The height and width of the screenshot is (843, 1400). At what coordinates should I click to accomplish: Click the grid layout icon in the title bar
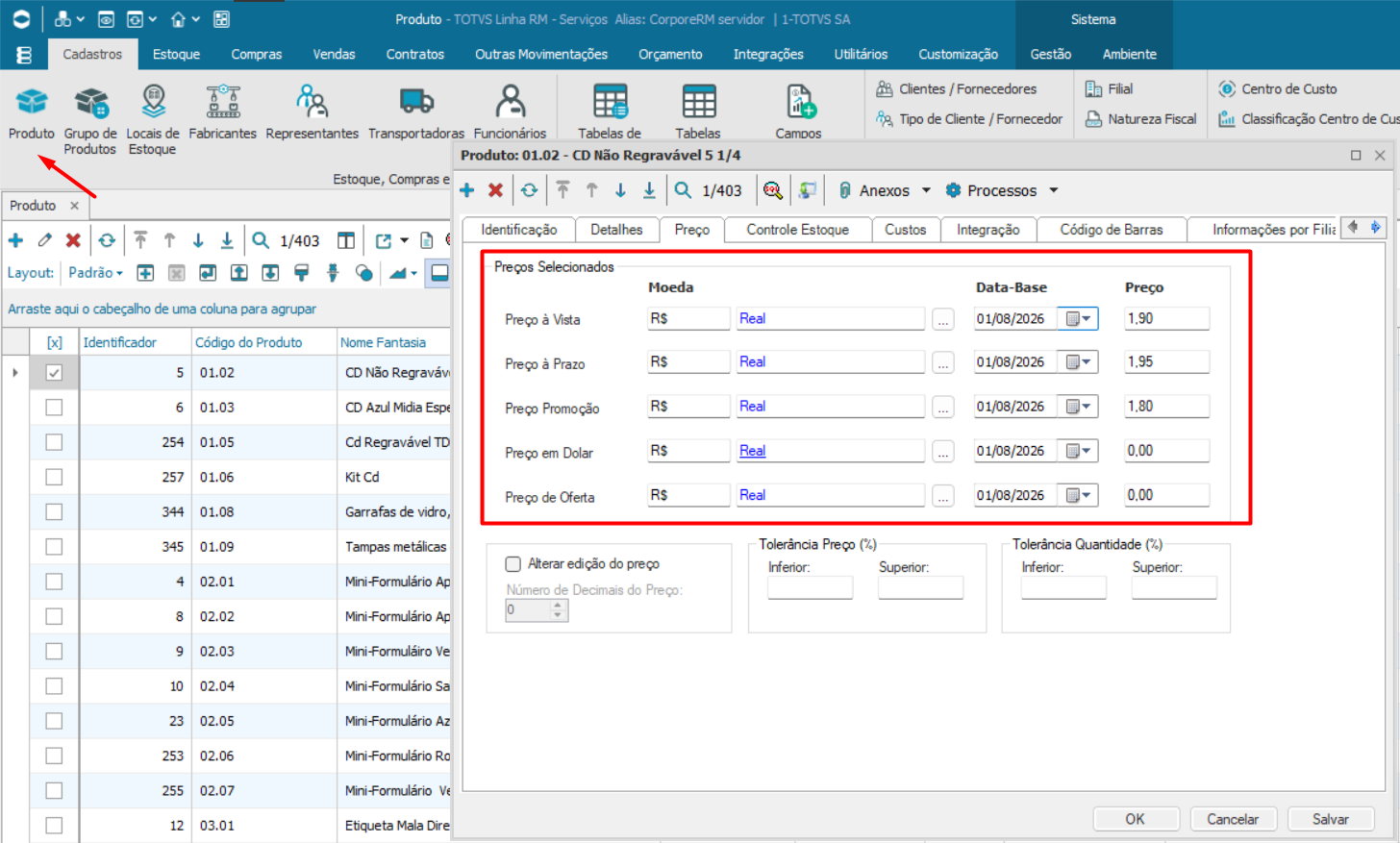[221, 19]
